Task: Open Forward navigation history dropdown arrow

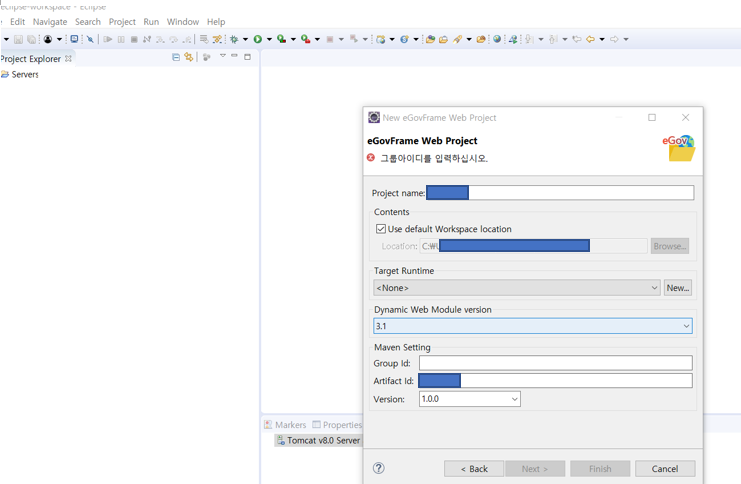Action: [626, 39]
